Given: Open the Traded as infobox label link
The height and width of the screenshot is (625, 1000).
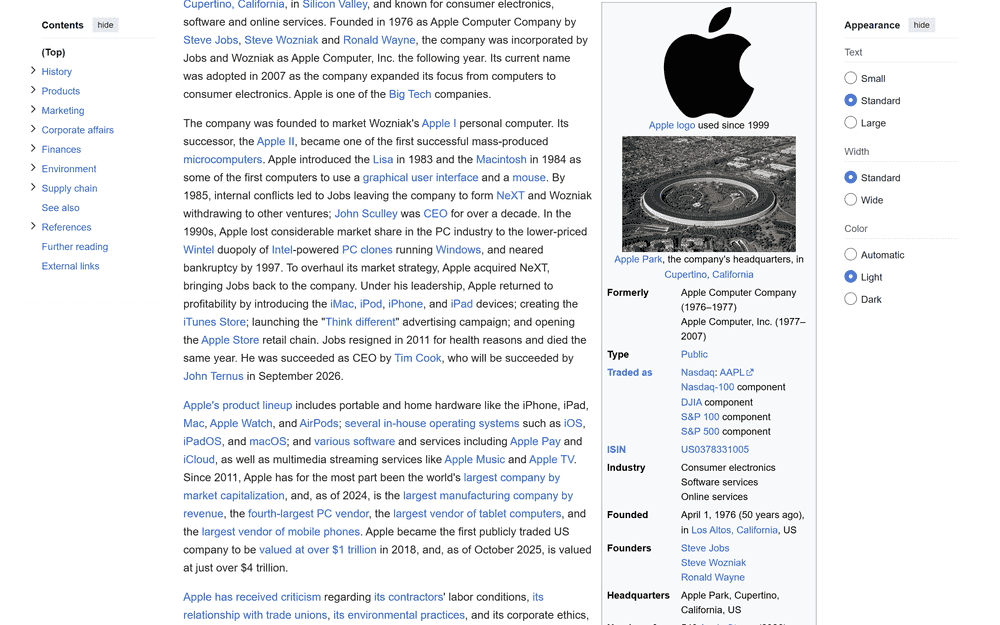Looking at the screenshot, I should click(x=629, y=372).
